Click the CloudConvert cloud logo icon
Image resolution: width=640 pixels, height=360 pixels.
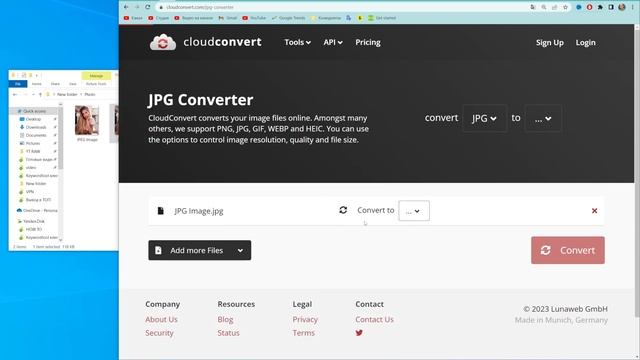[x=163, y=42]
